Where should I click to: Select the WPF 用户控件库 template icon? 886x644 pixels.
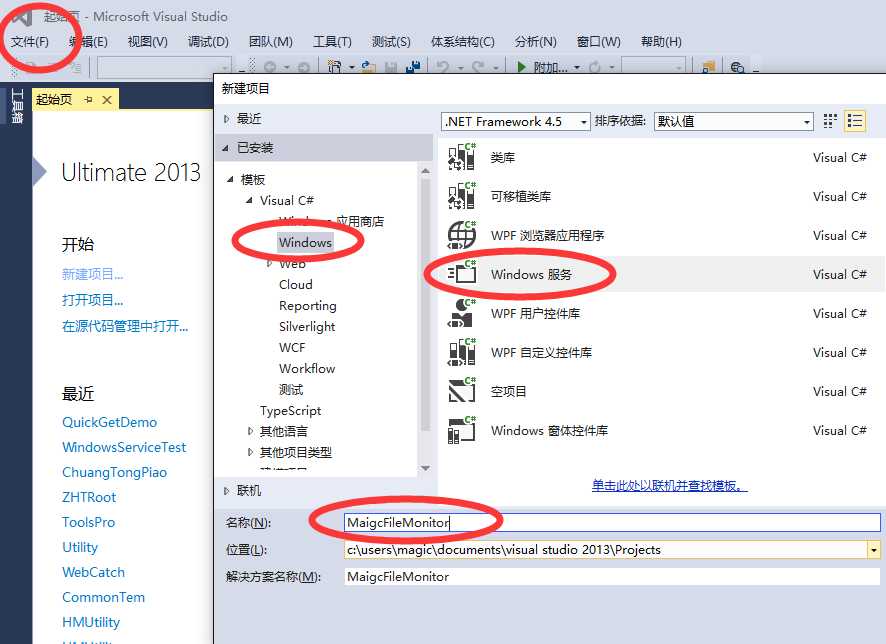[462, 313]
